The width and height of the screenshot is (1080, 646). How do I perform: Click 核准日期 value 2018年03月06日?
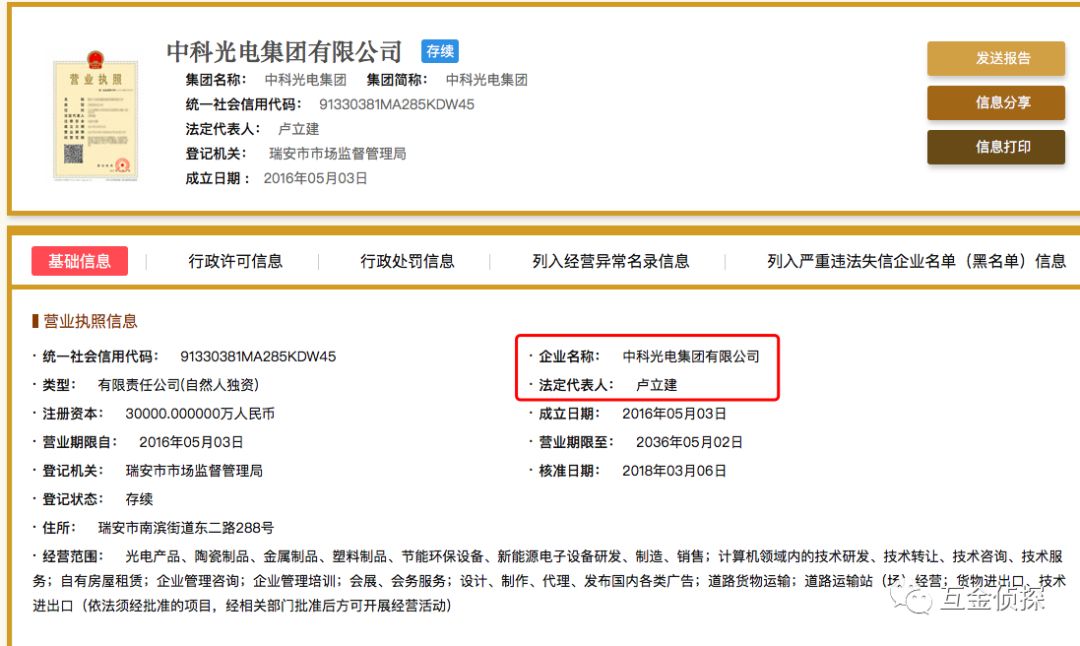674,471
